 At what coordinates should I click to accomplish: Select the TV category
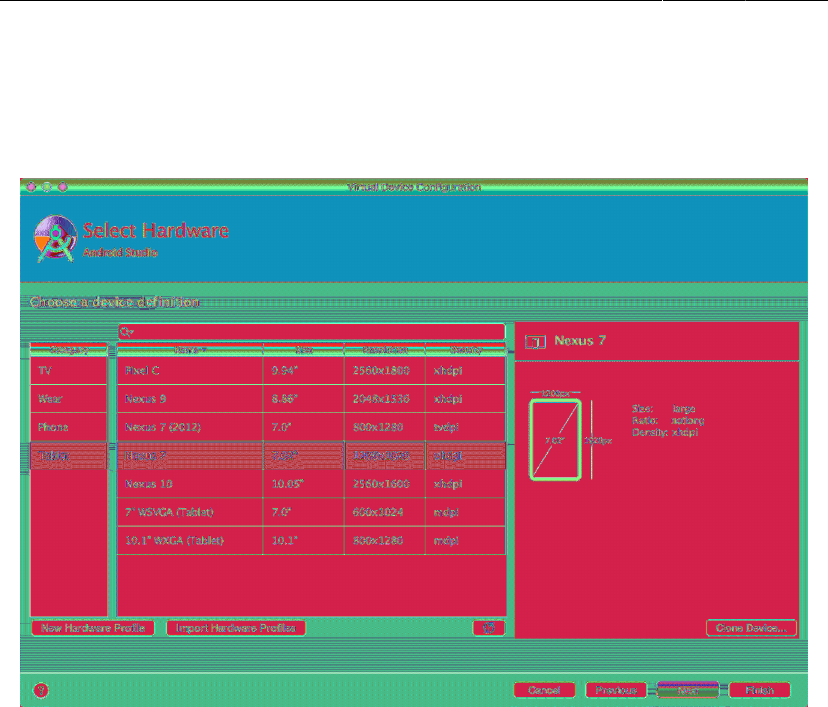point(69,371)
